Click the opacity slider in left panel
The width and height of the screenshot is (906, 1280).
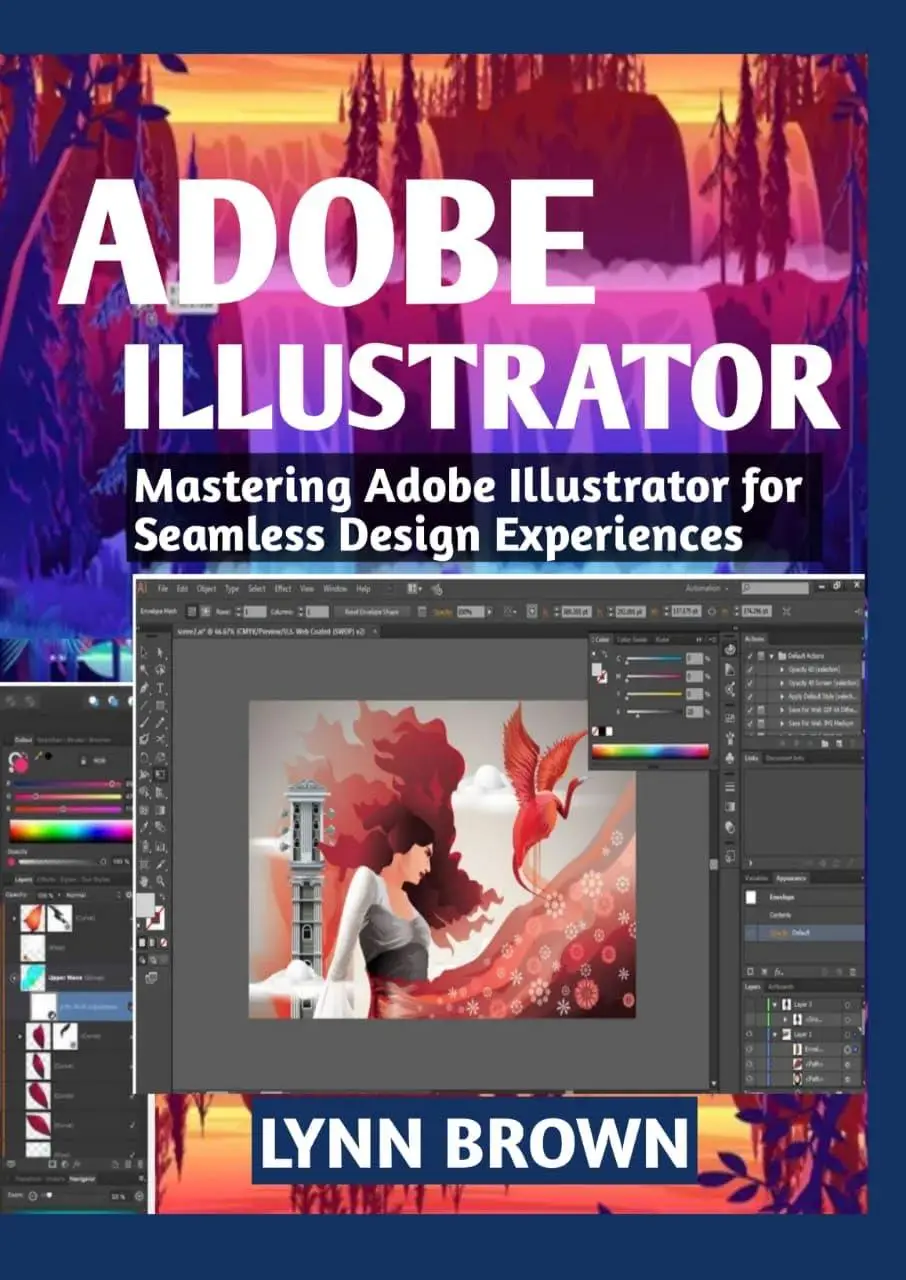[63, 861]
